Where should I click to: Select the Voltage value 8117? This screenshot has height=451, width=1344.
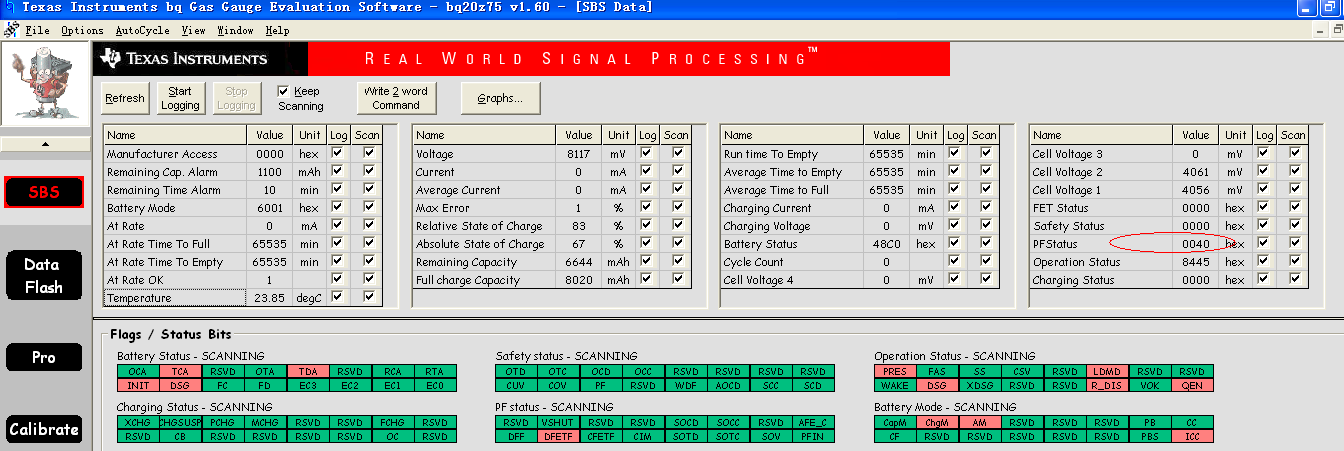[579, 154]
